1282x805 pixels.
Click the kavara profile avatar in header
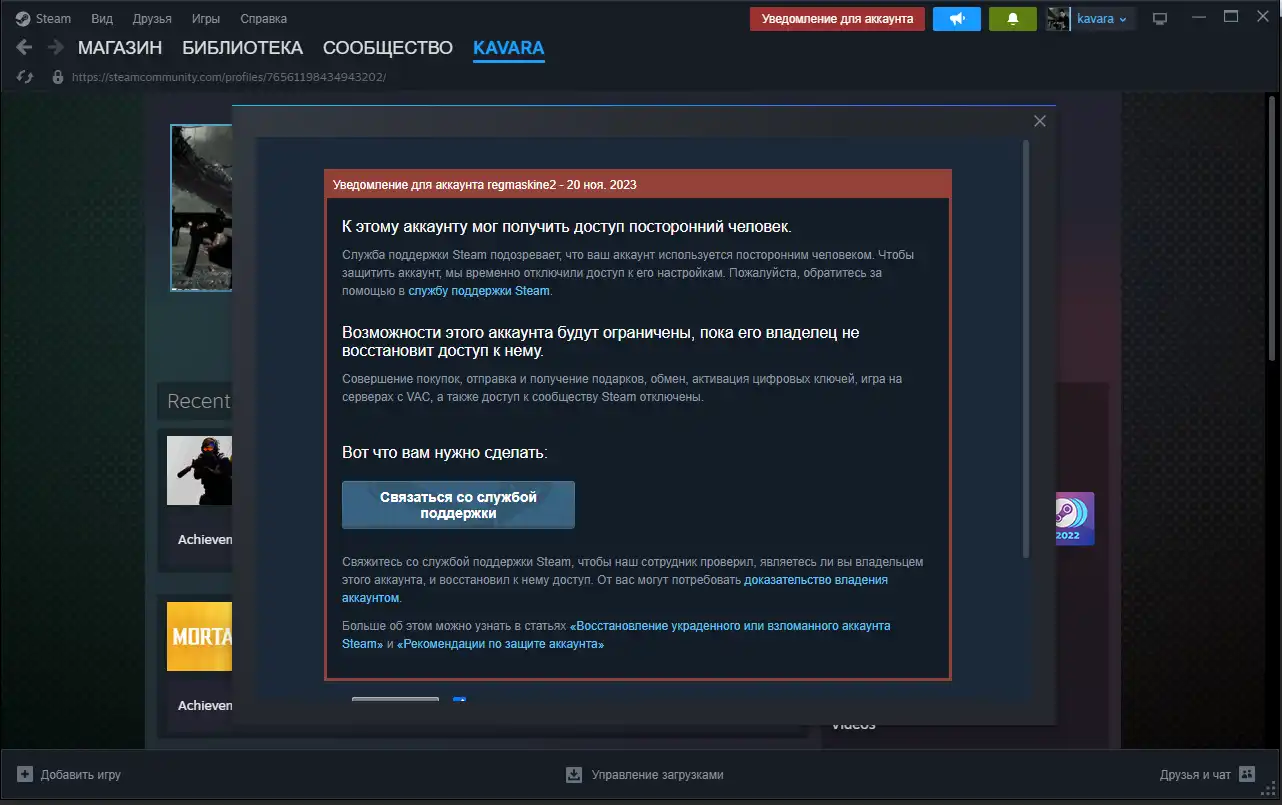coord(1058,19)
